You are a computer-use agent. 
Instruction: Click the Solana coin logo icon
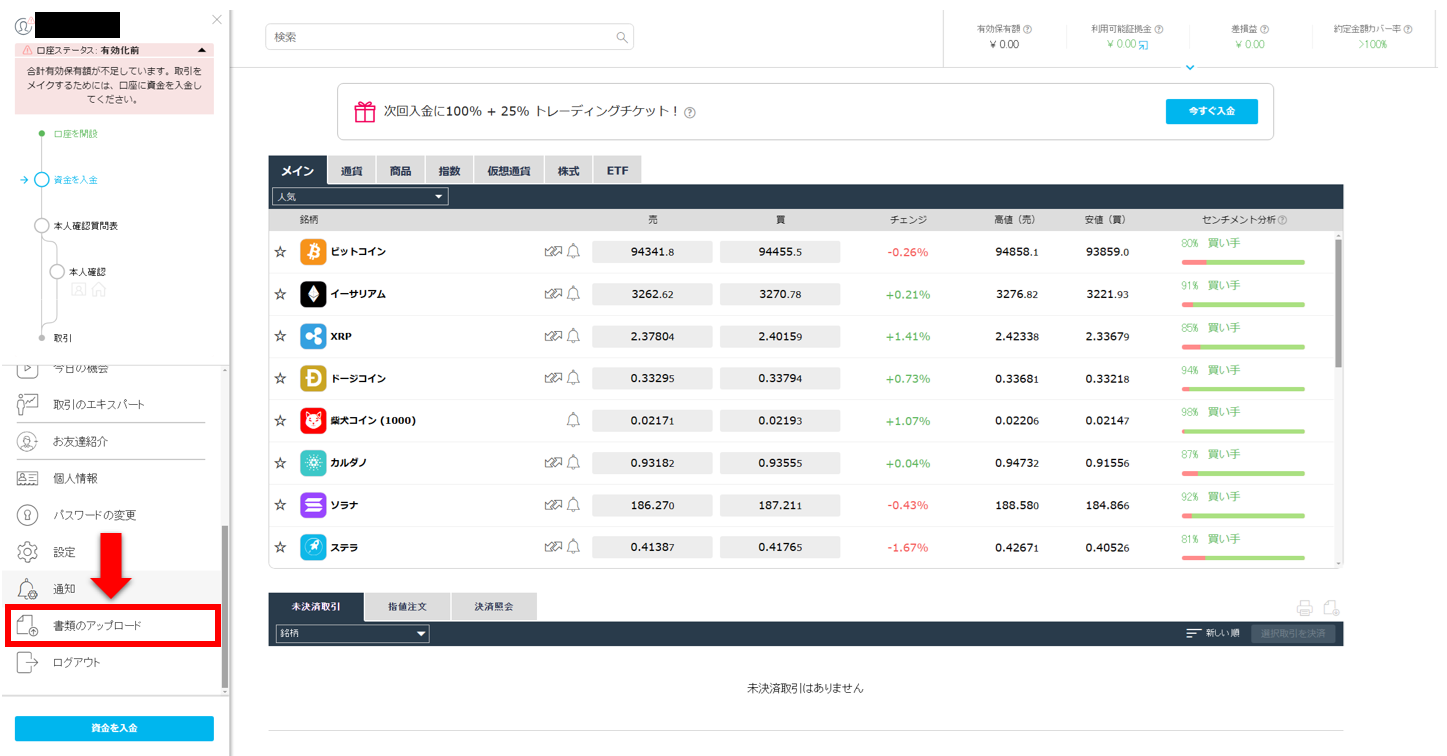(x=313, y=505)
